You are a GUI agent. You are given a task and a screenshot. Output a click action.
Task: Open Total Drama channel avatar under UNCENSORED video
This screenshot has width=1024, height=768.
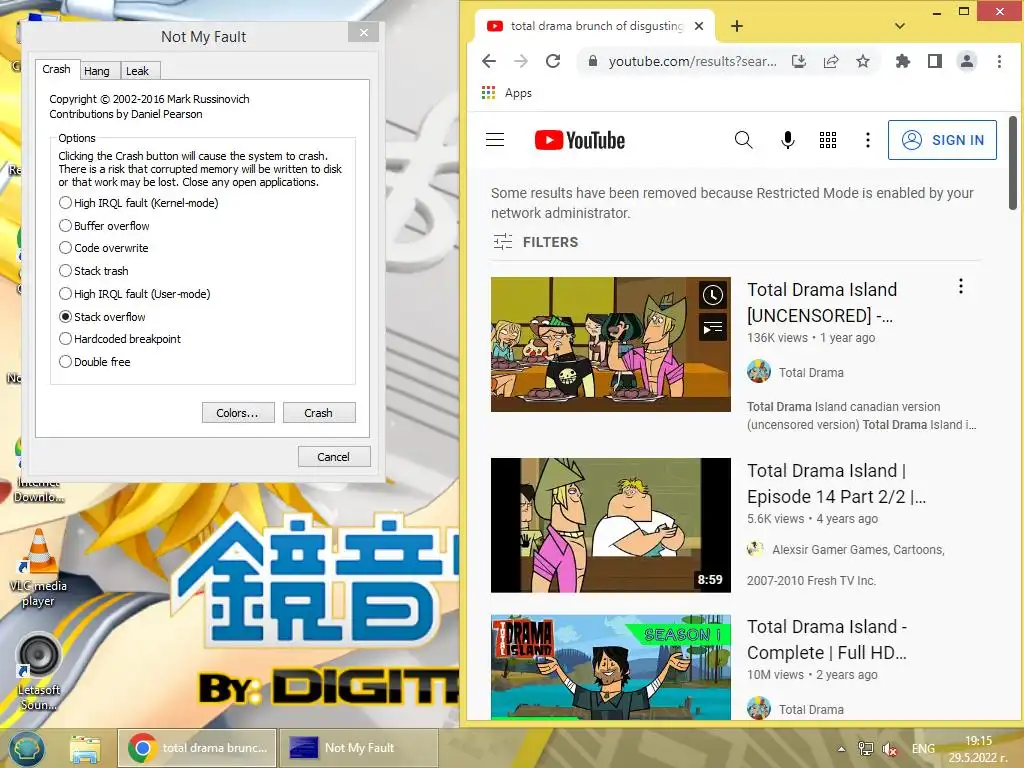coord(759,372)
